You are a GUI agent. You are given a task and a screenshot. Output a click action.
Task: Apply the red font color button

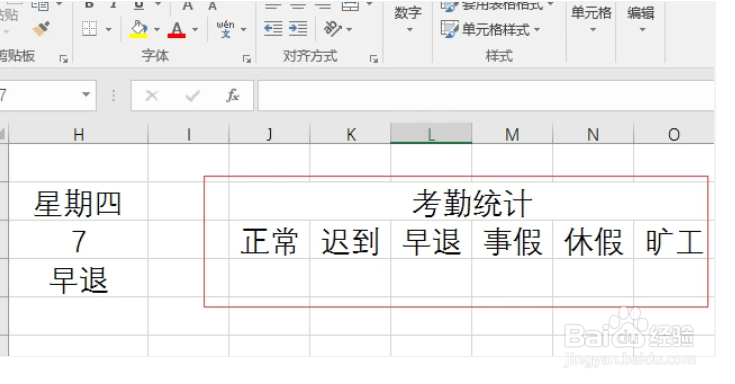[x=177, y=30]
